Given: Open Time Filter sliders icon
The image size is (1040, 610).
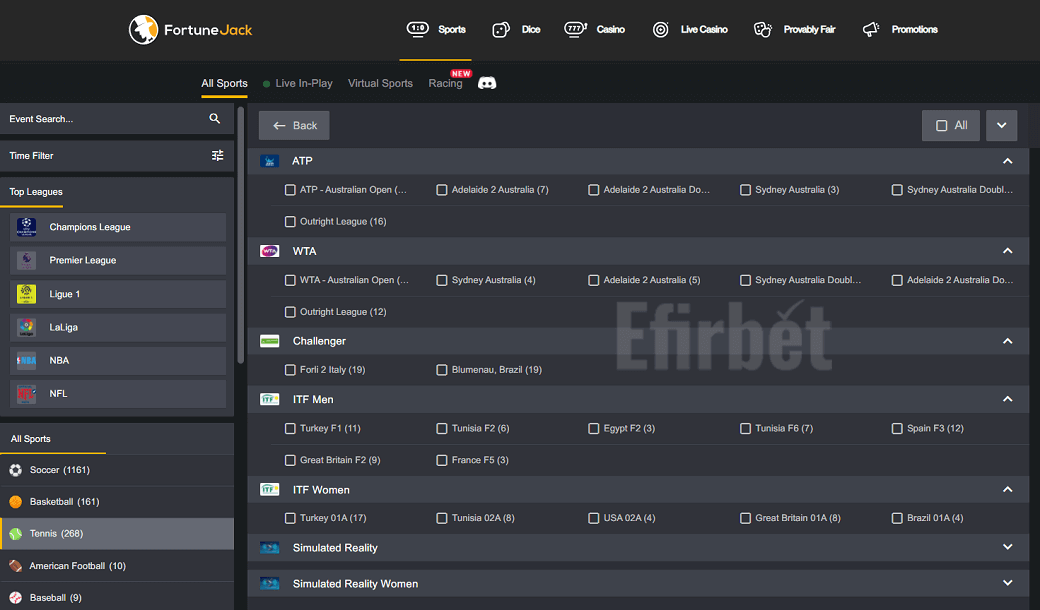Looking at the screenshot, I should 218,155.
